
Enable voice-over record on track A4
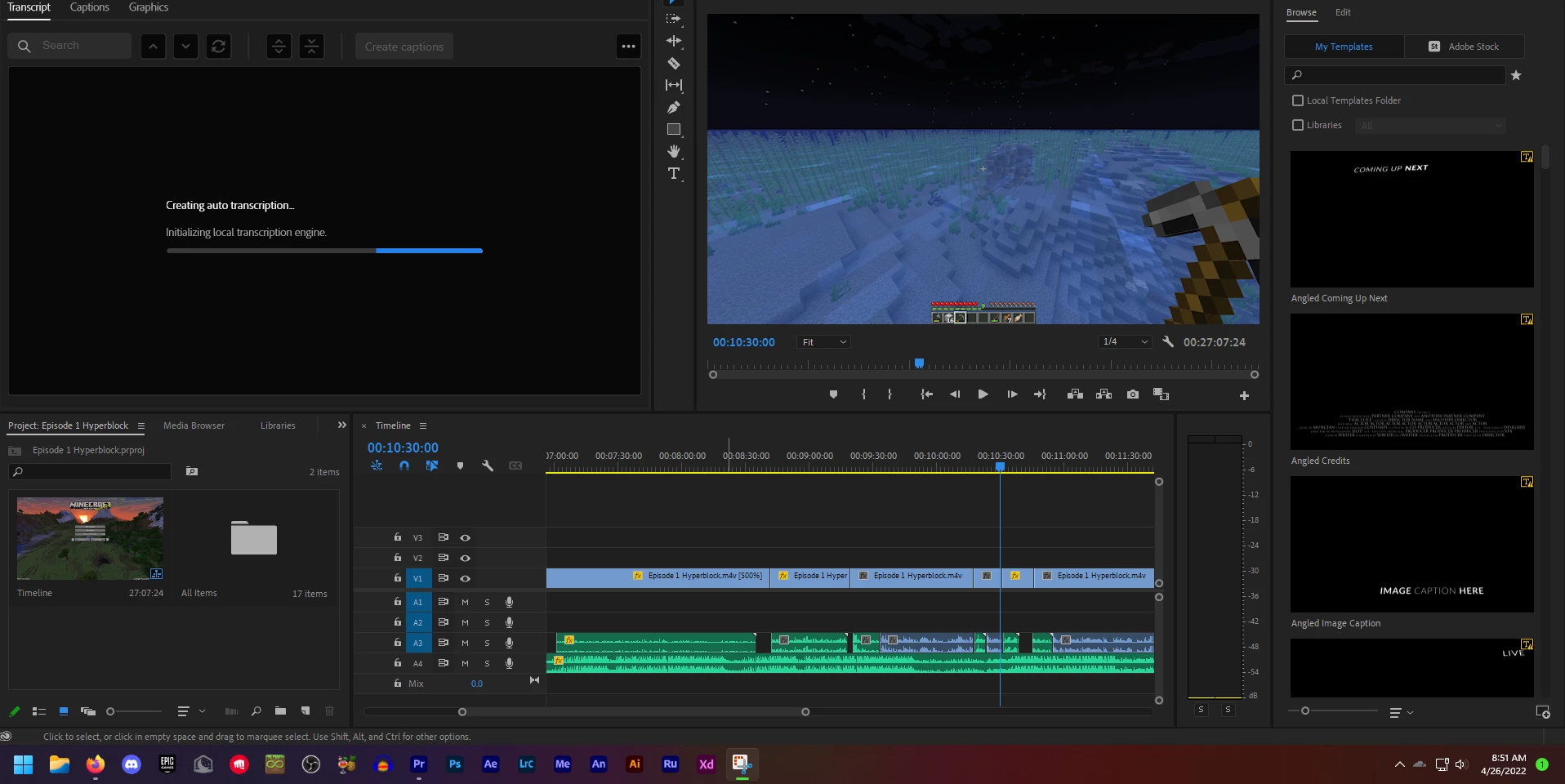click(509, 663)
